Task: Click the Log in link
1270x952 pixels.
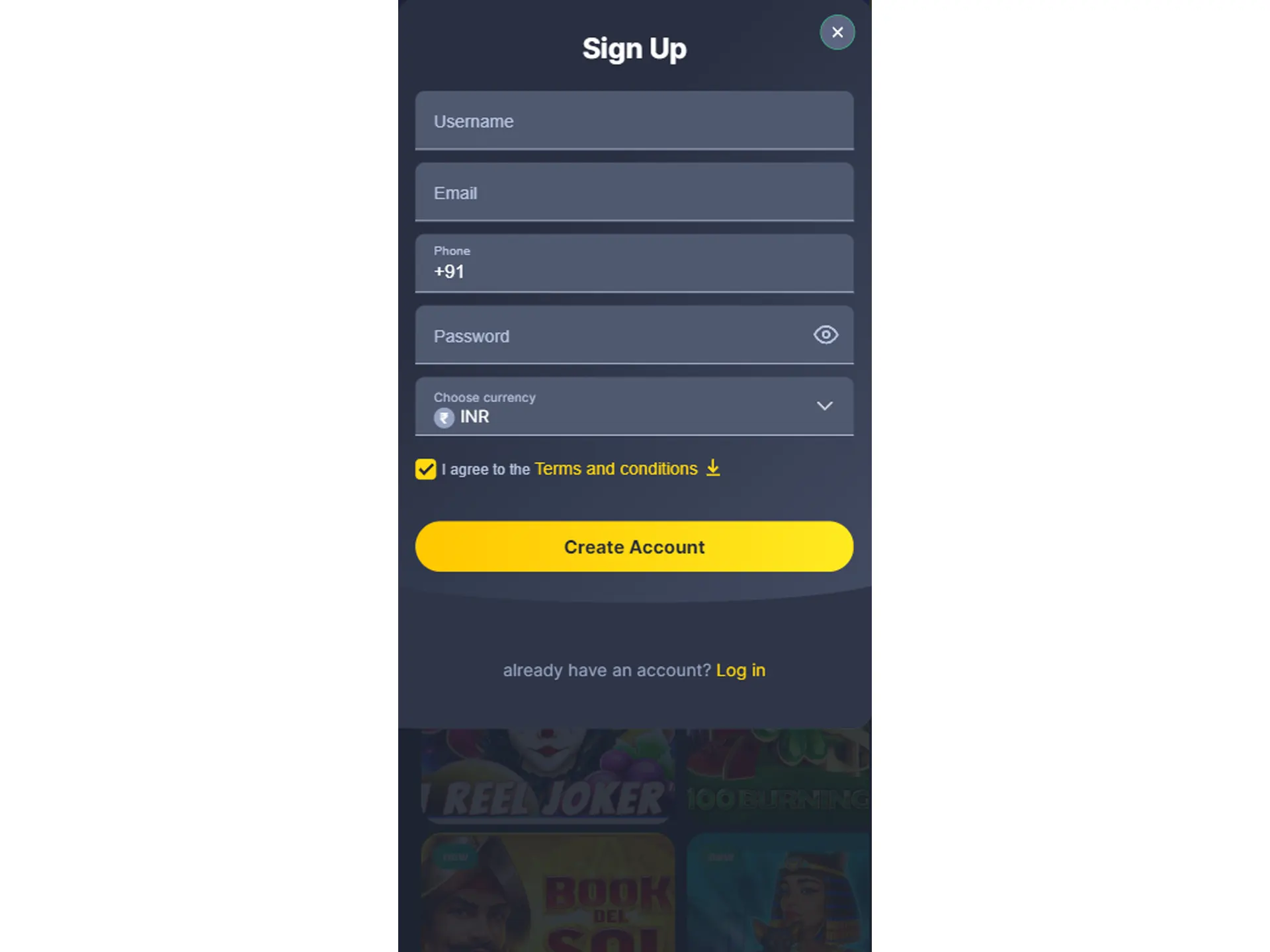Action: point(741,669)
